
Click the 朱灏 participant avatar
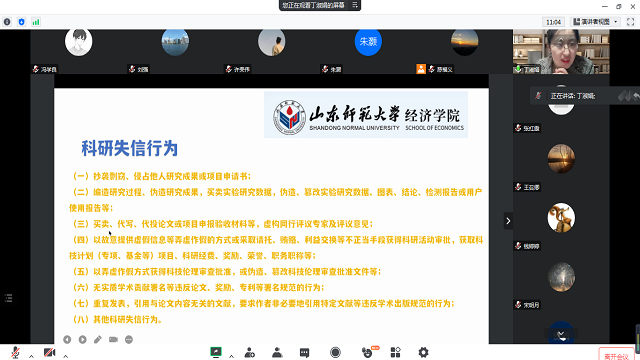pyautogui.click(x=368, y=42)
